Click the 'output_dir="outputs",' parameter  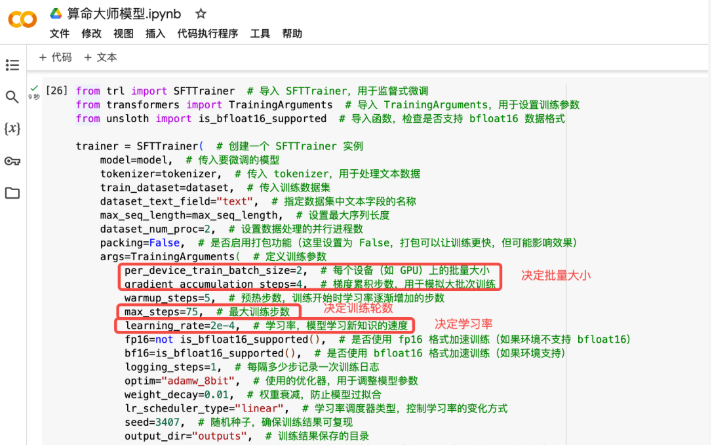pyautogui.click(x=188, y=436)
